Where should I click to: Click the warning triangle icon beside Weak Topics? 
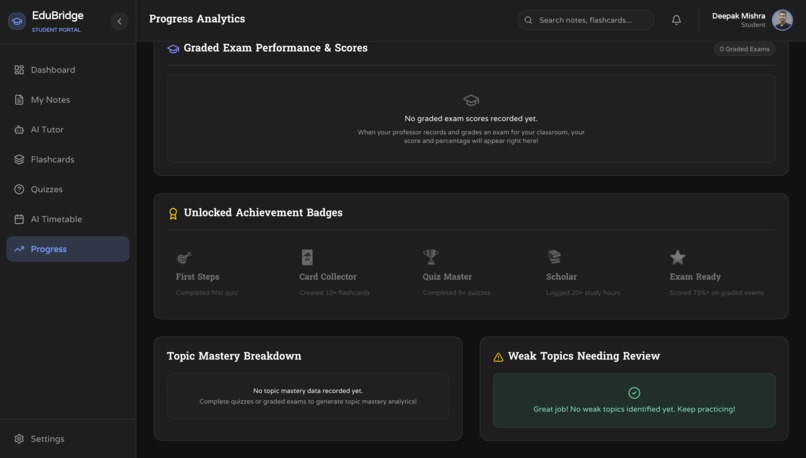pos(498,357)
